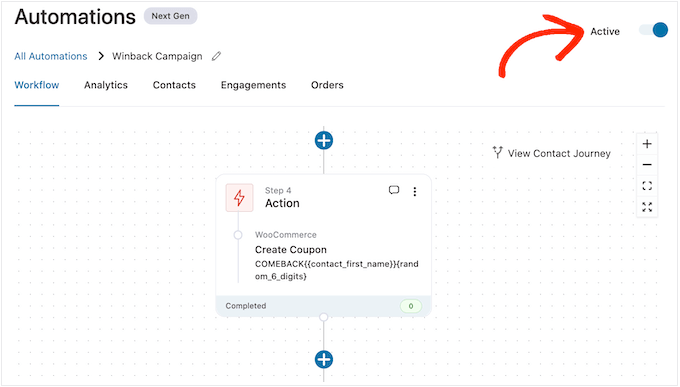Click the Winback Campaign title text
This screenshot has width=680, height=387.
click(157, 56)
